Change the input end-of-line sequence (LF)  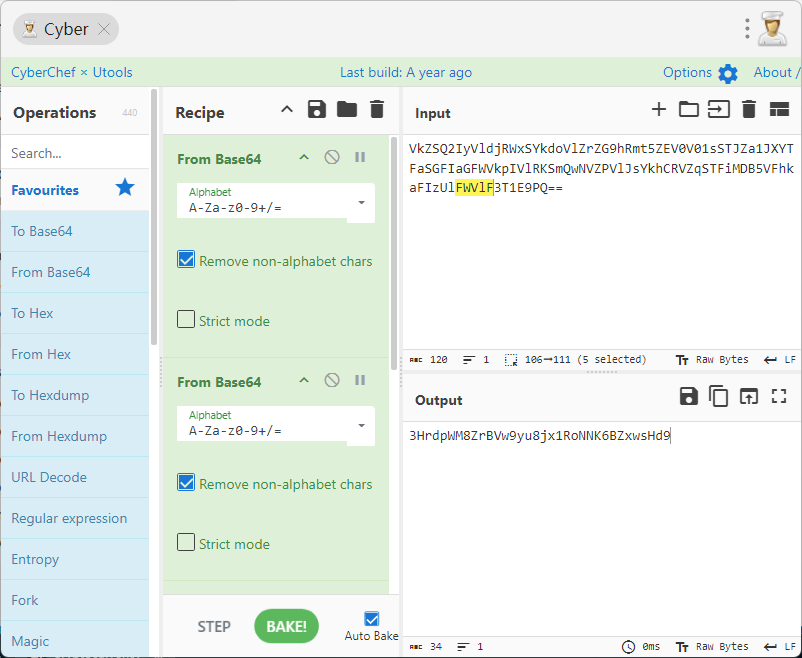pyautogui.click(x=779, y=360)
